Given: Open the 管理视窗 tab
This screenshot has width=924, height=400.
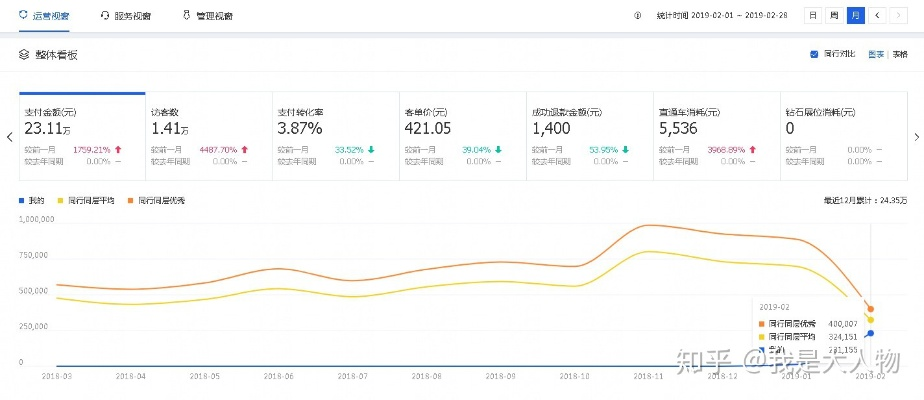Looking at the screenshot, I should [x=213, y=16].
